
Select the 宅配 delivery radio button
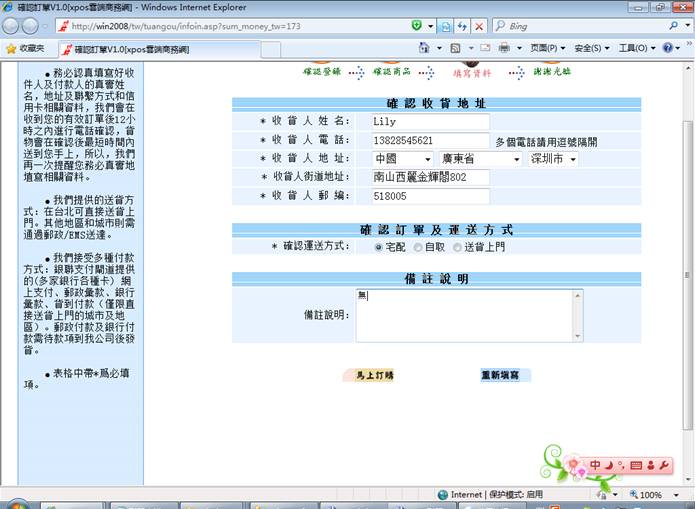pos(378,246)
